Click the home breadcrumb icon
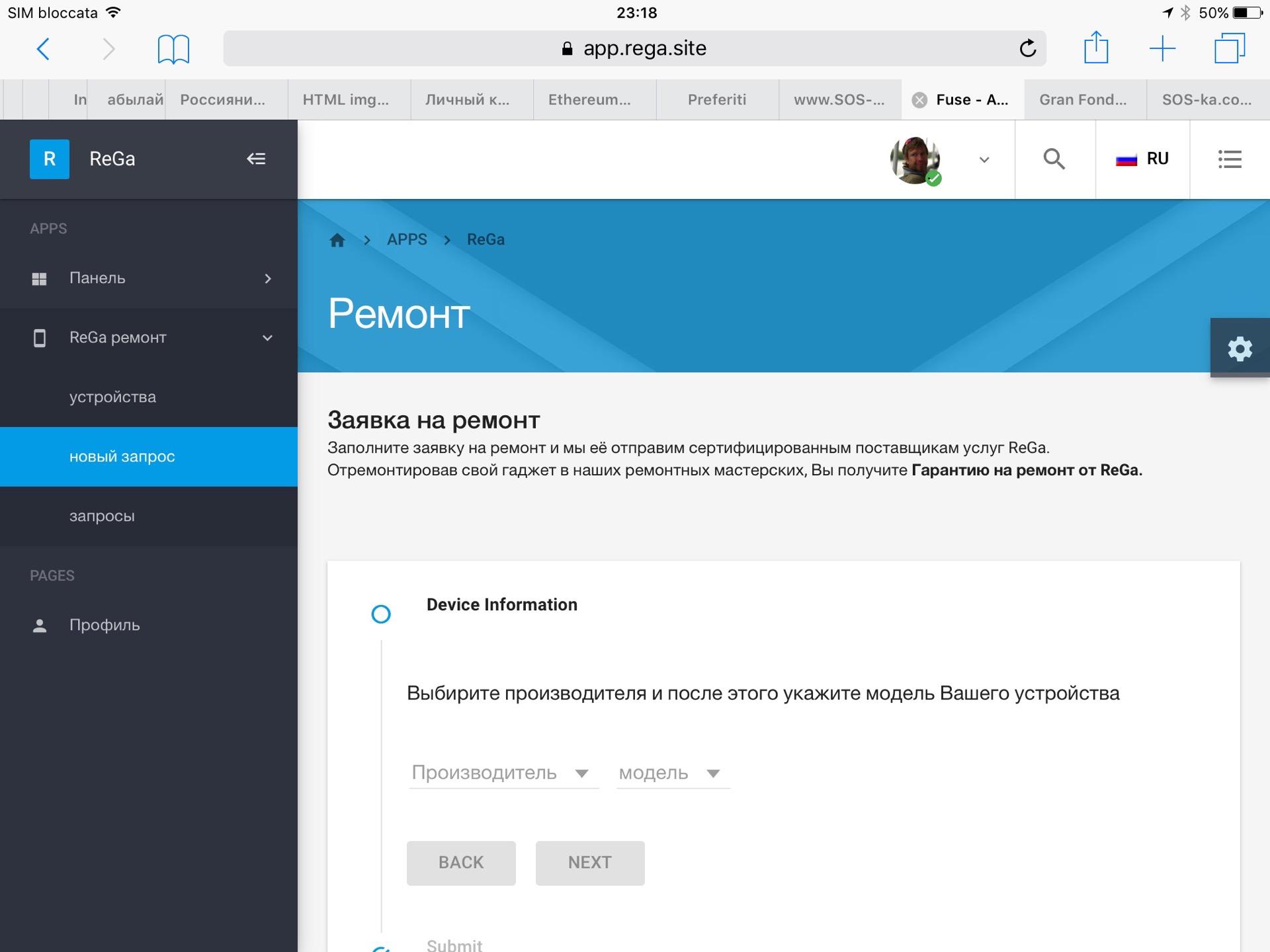Image resolution: width=1270 pixels, height=952 pixels. pos(337,240)
